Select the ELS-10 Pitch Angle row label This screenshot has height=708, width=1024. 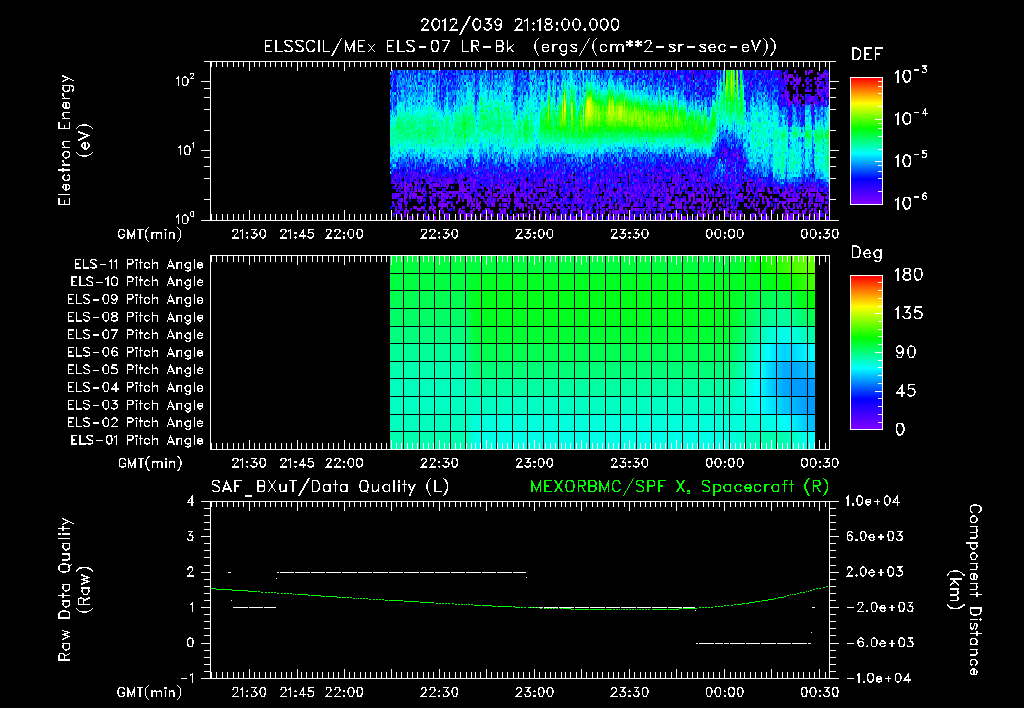pyautogui.click(x=137, y=282)
